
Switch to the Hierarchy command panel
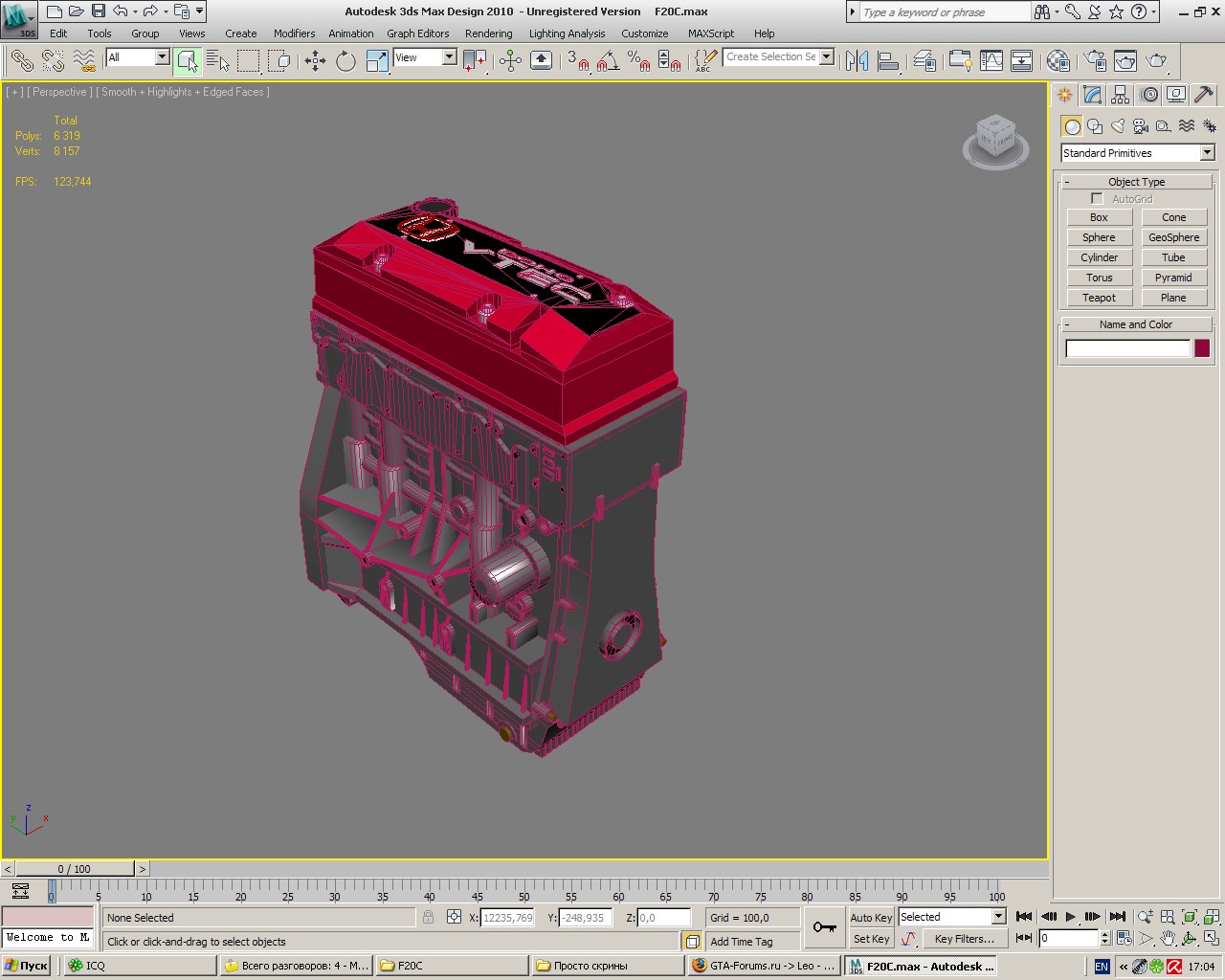point(1121,95)
